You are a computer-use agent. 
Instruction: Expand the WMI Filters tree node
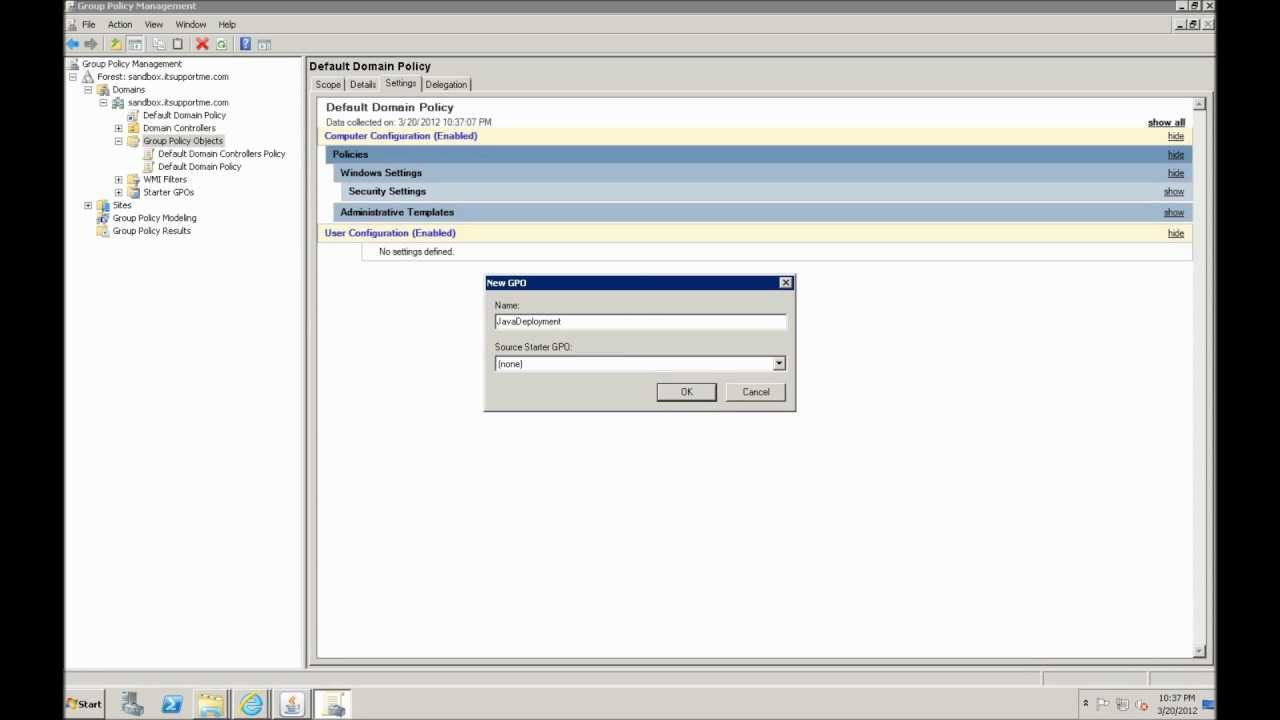[x=118, y=179]
